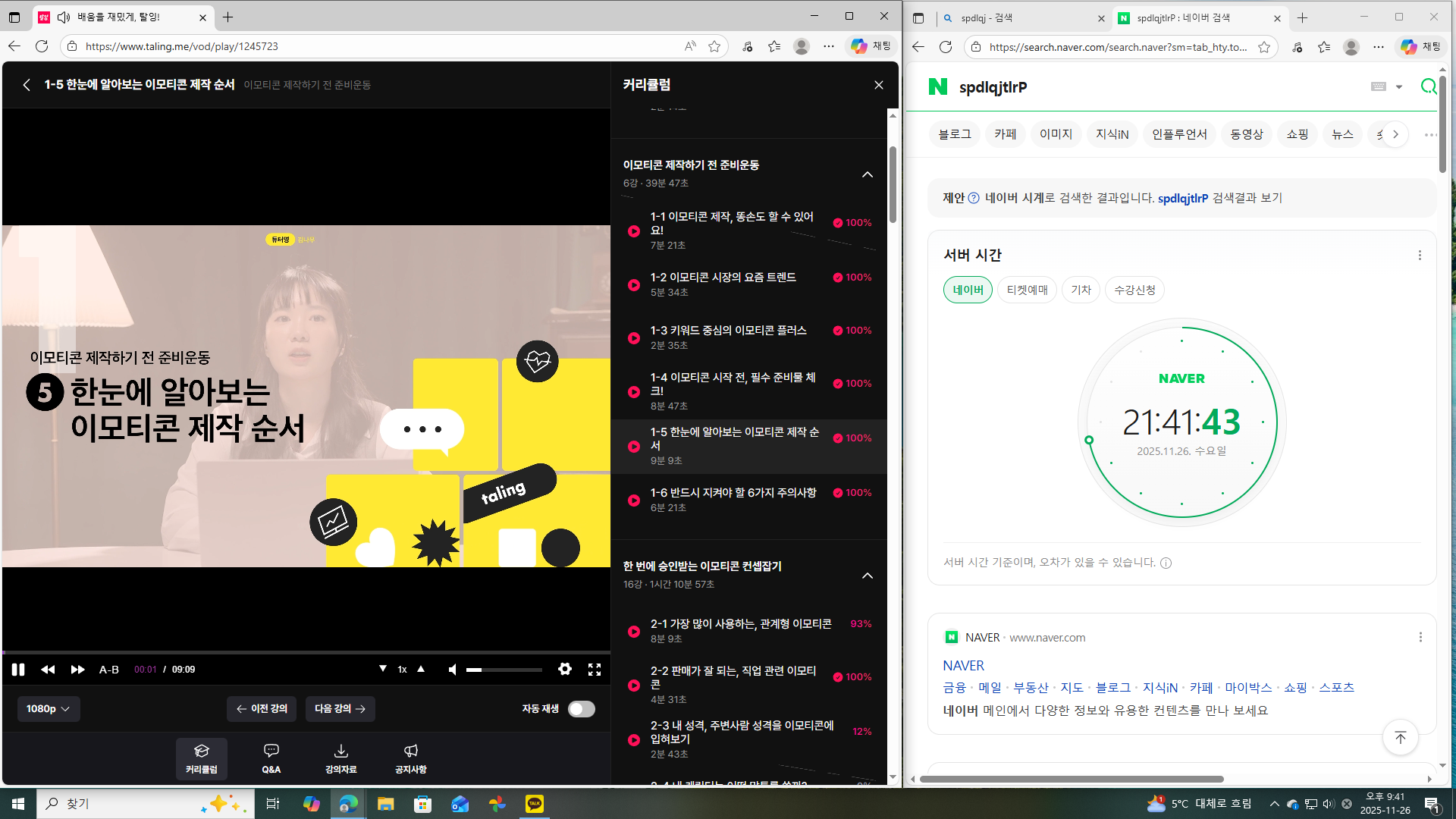The image size is (1456, 819).
Task: Toggle the 자동 재생 switch
Action: point(581,709)
